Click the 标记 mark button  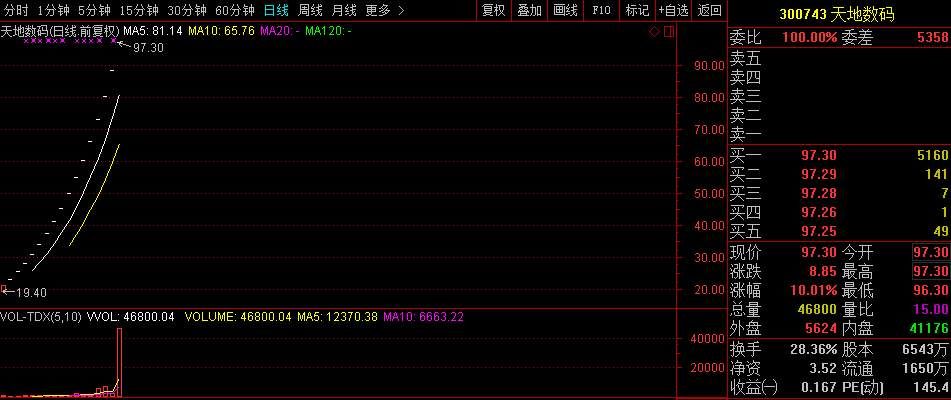coord(636,10)
